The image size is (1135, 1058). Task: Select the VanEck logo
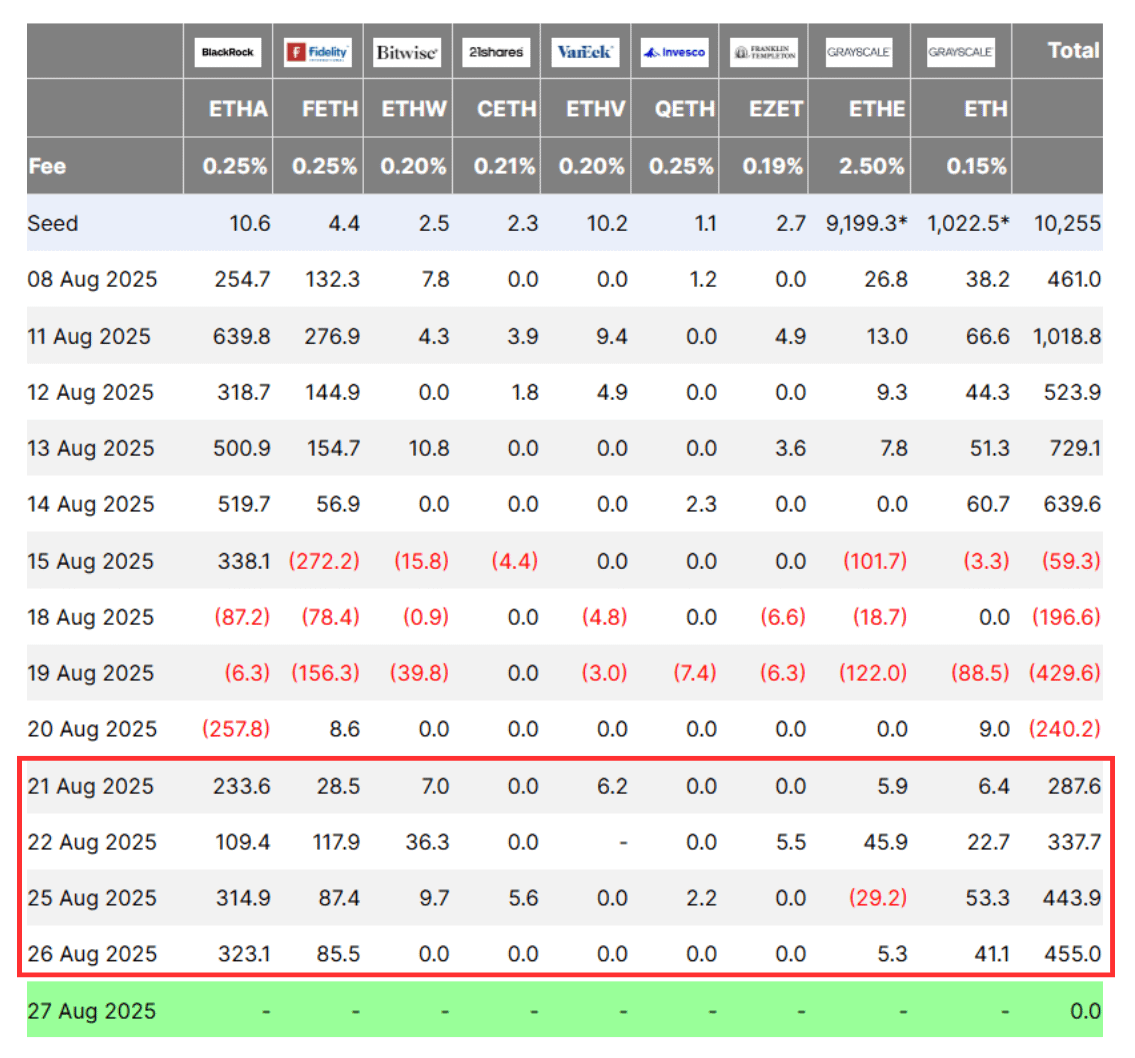585,51
